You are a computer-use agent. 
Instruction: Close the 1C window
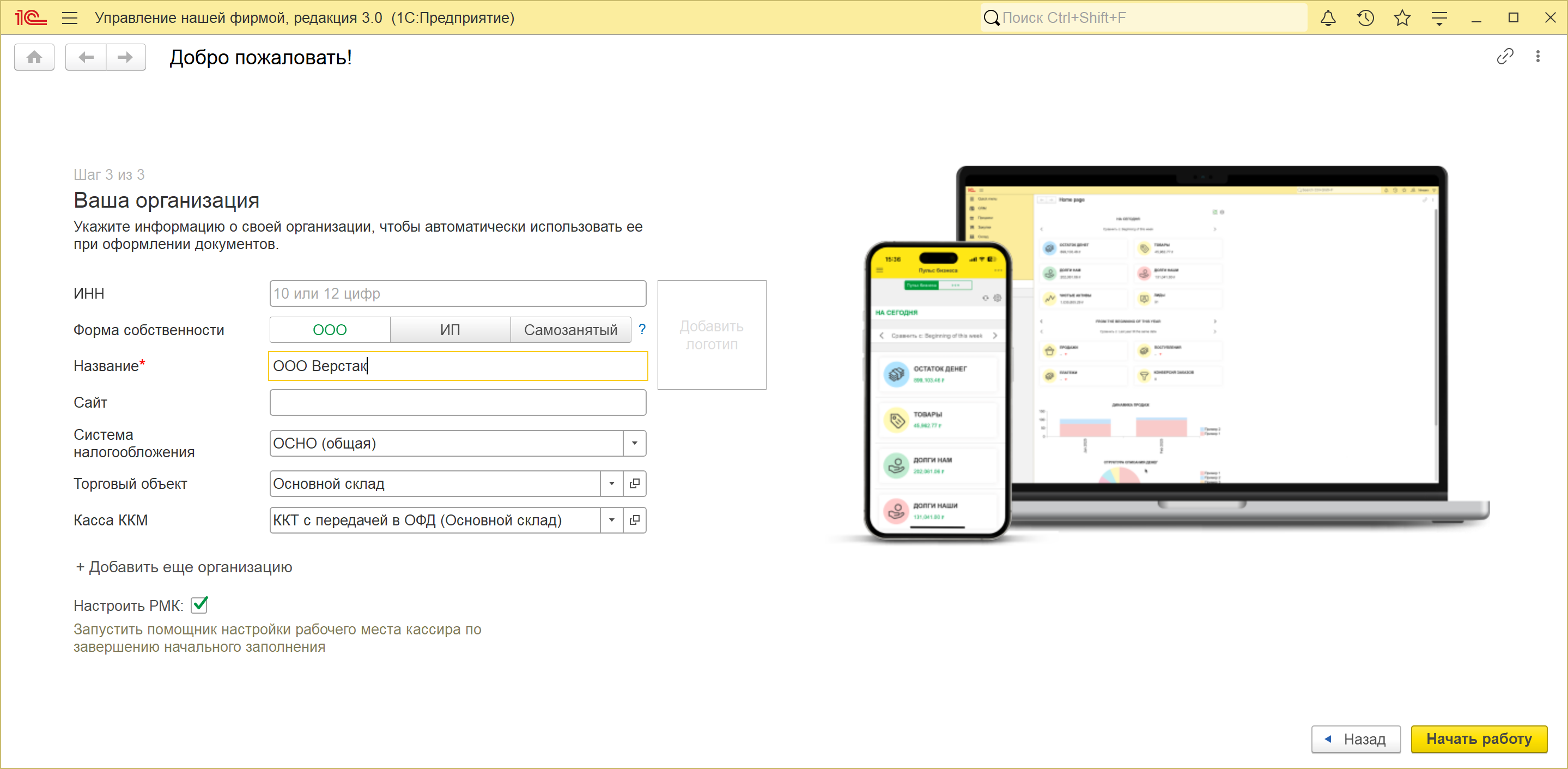(1551, 19)
